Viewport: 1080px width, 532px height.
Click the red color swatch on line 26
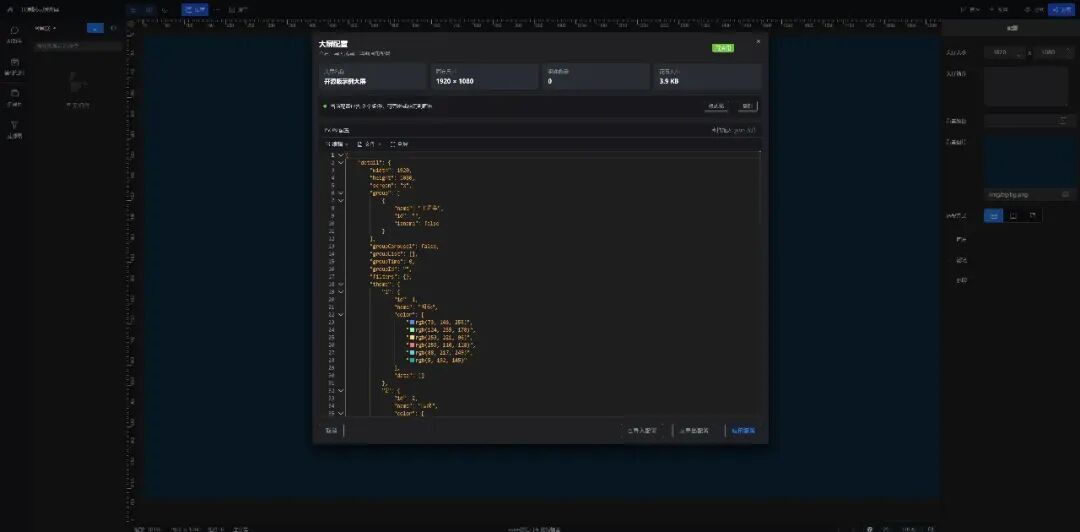pos(412,345)
